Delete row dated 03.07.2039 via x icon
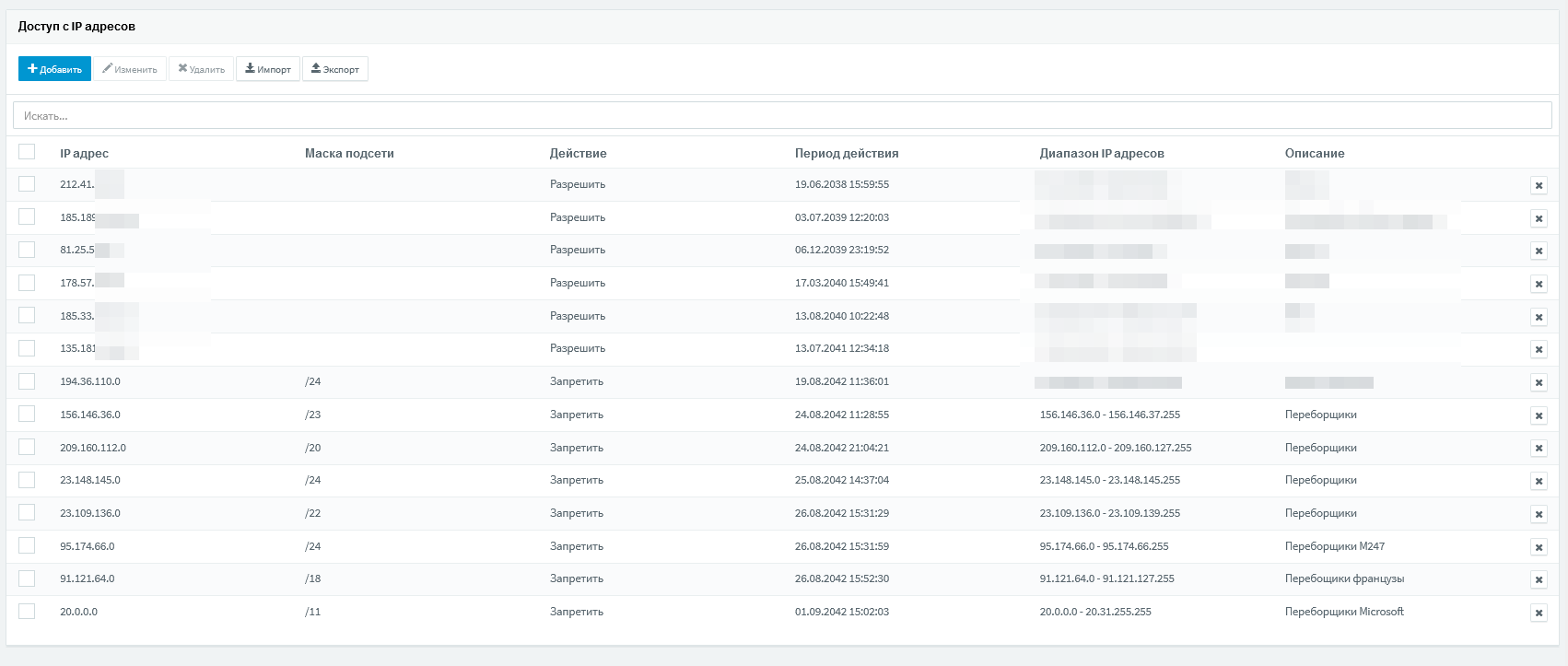 (1539, 218)
